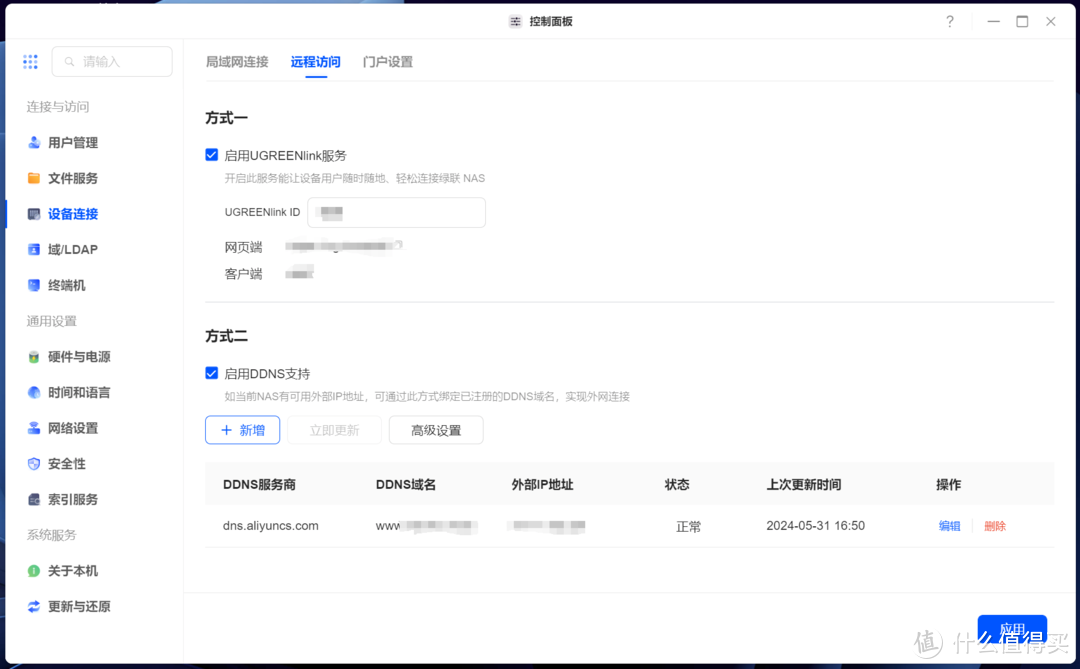Image resolution: width=1080 pixels, height=669 pixels.
Task: Open 网络设置 in the sidebar
Action: (x=68, y=428)
